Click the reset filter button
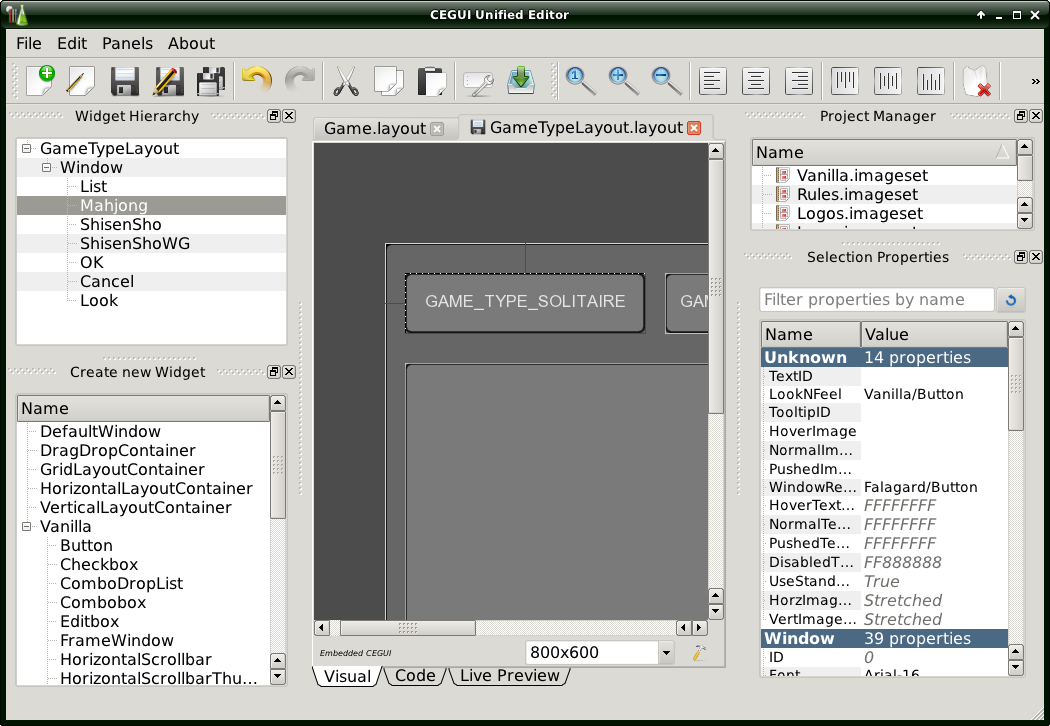 click(x=1011, y=300)
